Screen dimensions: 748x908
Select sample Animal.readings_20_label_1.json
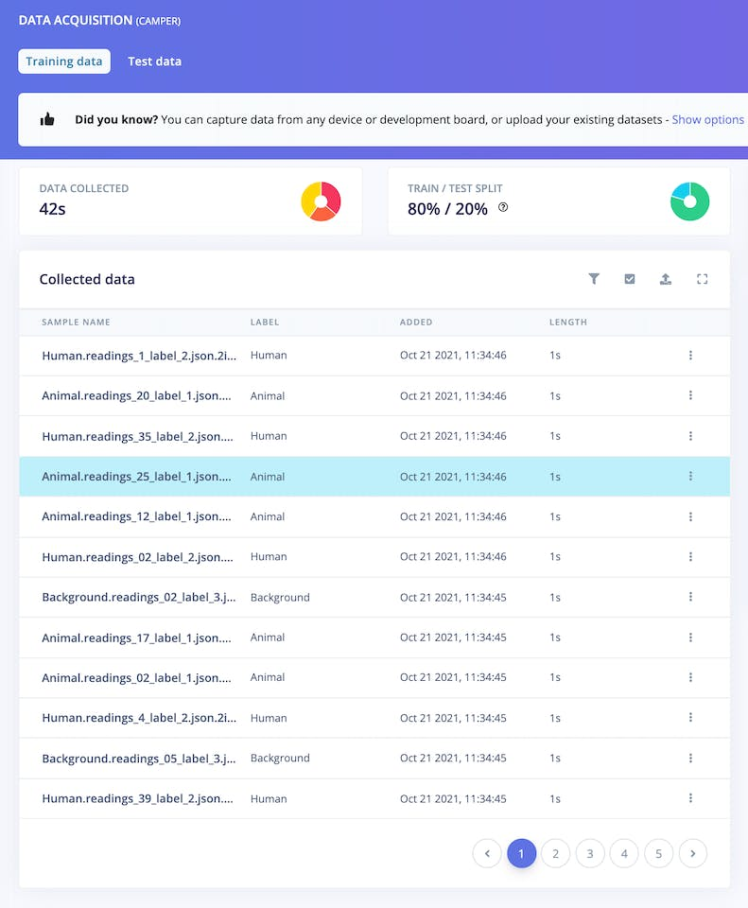pos(137,396)
